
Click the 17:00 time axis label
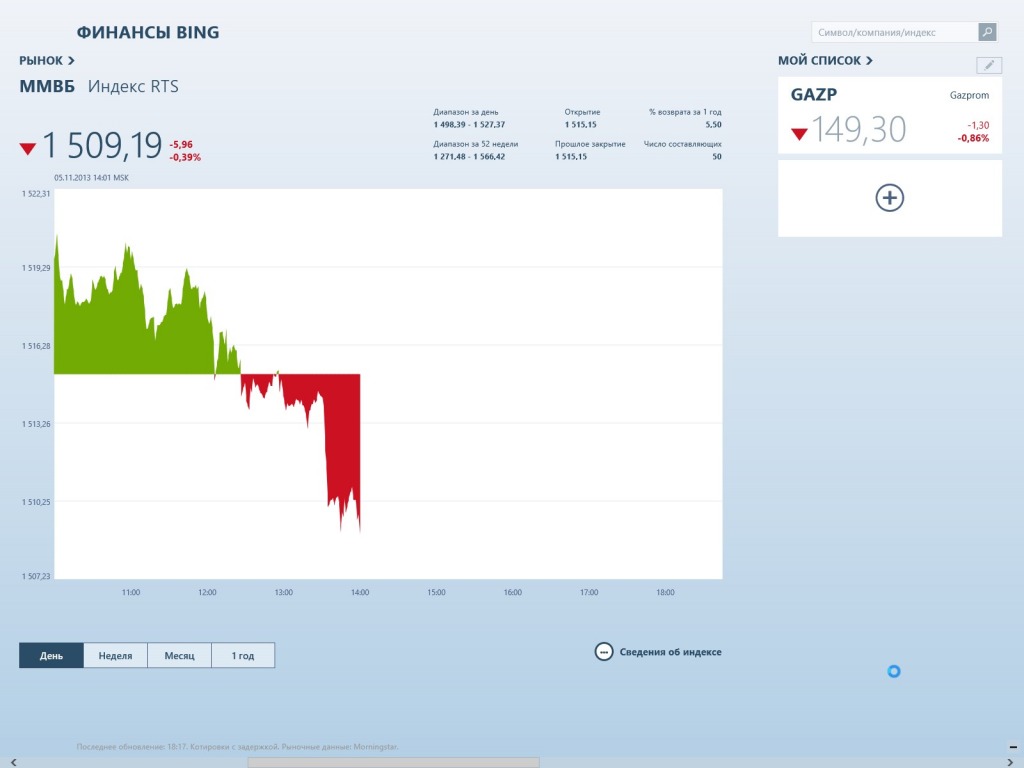(589, 593)
